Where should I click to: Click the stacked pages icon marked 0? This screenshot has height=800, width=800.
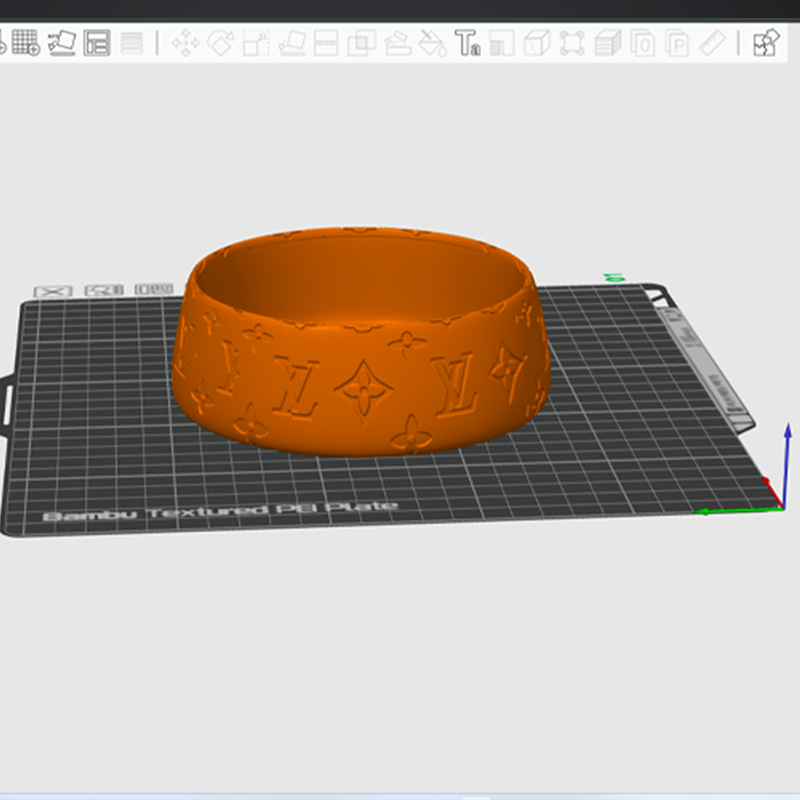tap(642, 42)
